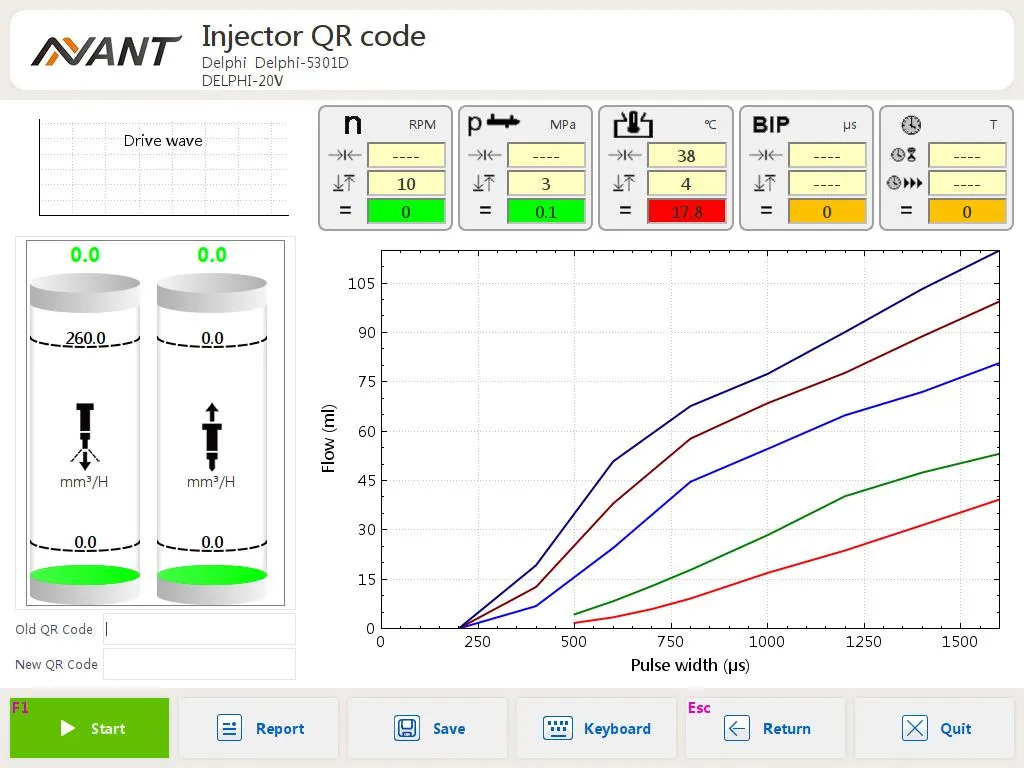Click the tank temperature icon

632,124
